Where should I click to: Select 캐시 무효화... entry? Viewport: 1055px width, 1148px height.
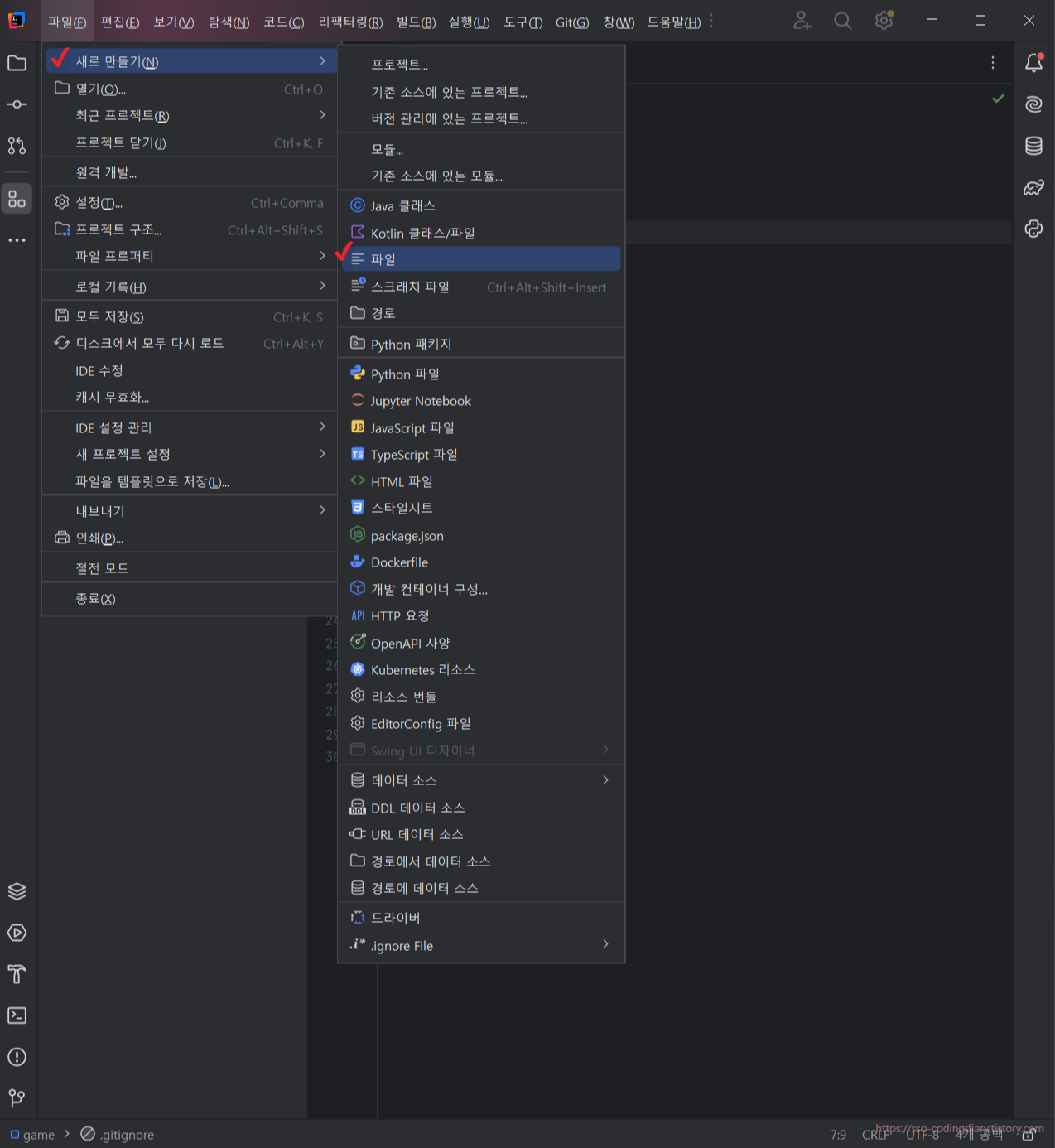191,398
